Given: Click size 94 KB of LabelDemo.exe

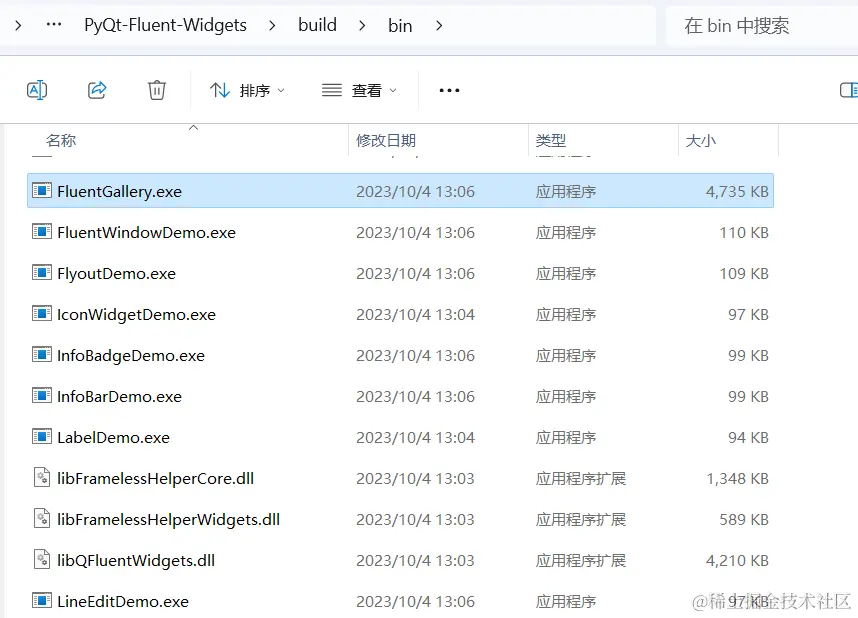Looking at the screenshot, I should tap(748, 438).
